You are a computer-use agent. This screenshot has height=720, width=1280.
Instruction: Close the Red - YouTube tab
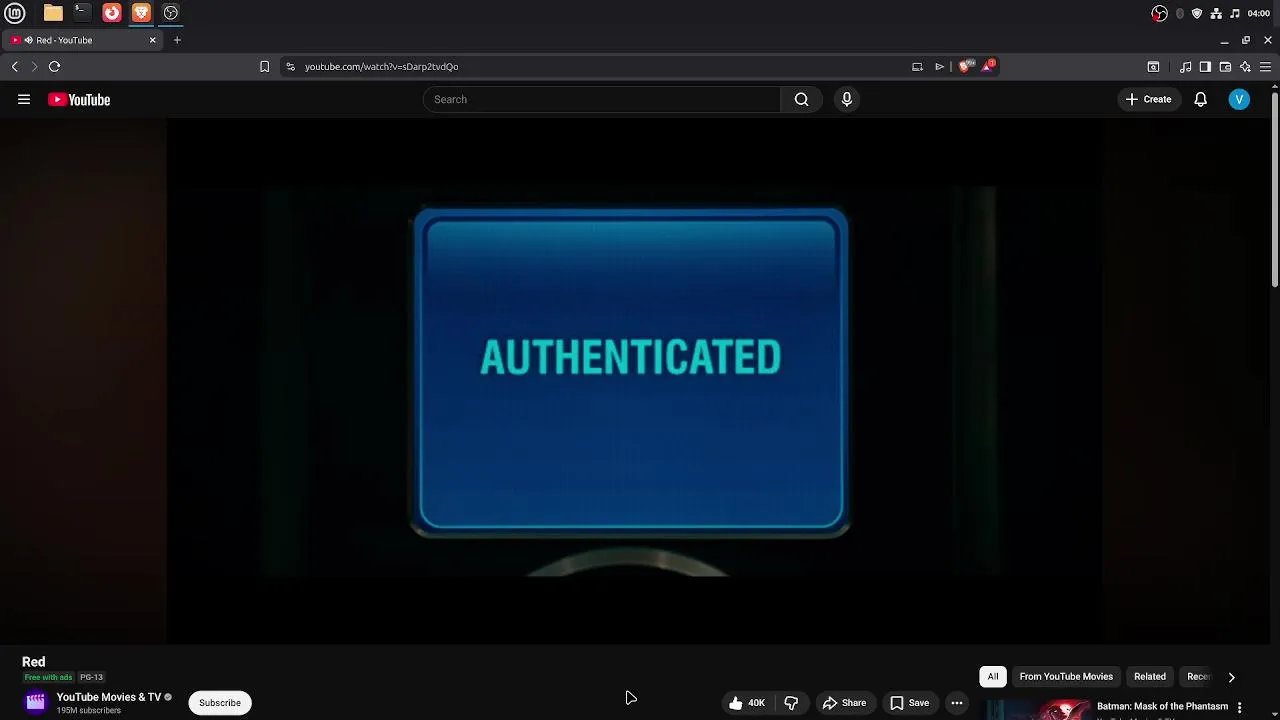coord(152,40)
